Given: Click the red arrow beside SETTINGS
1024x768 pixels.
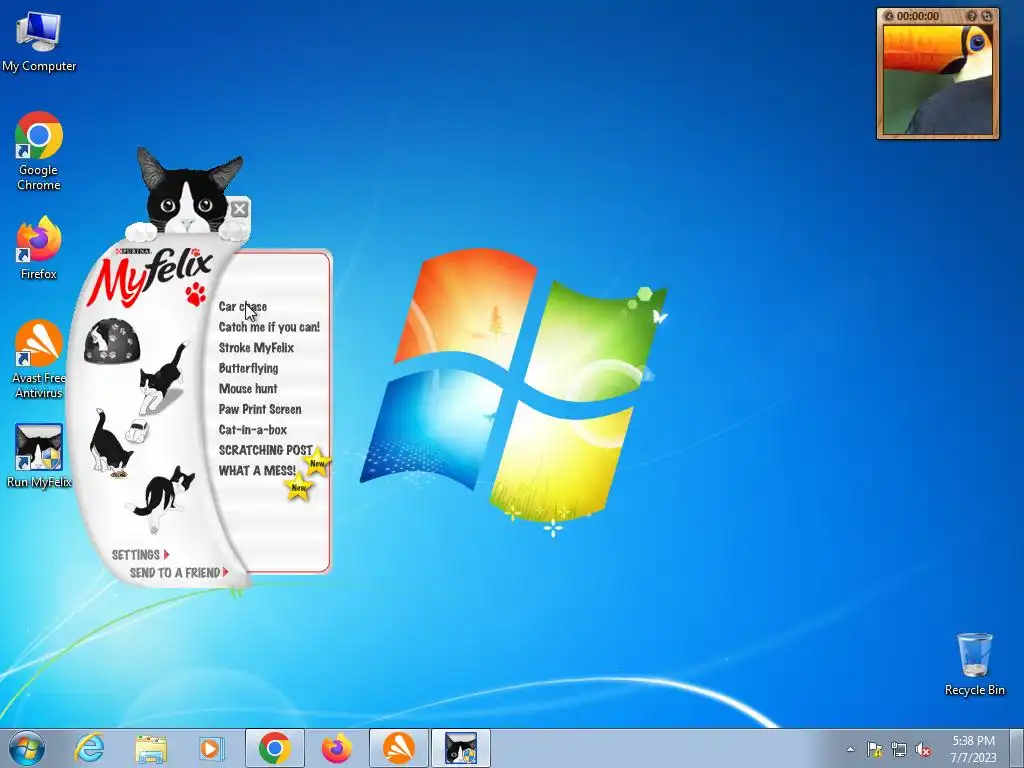Looking at the screenshot, I should 167,554.
